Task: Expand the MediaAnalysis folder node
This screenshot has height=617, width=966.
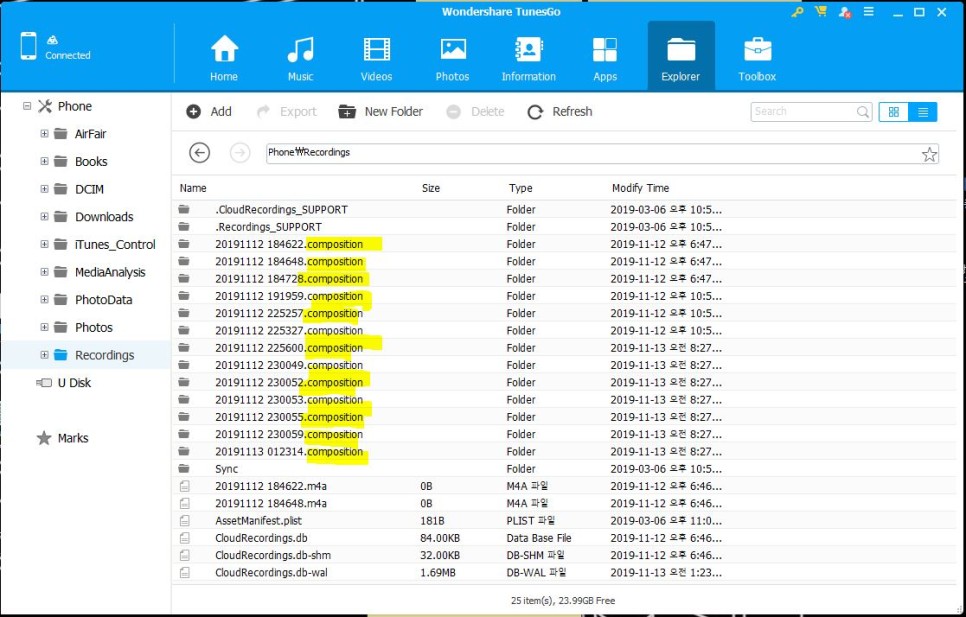Action: click(x=44, y=272)
